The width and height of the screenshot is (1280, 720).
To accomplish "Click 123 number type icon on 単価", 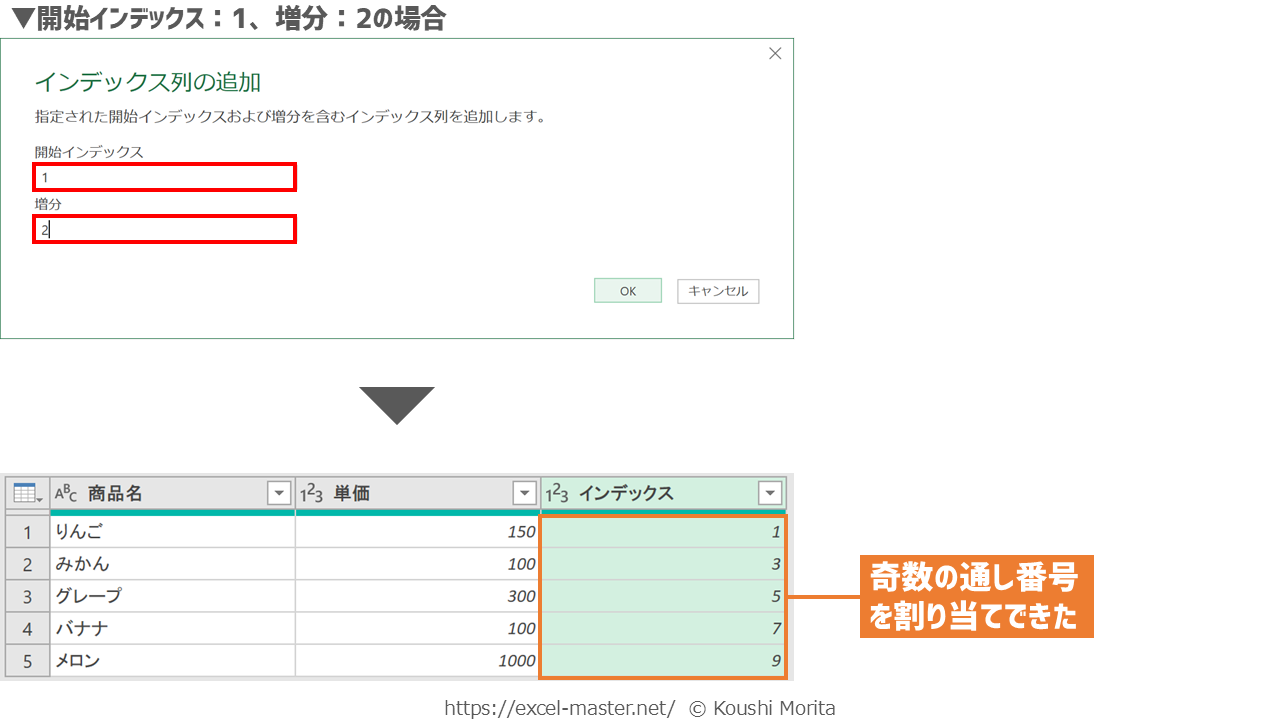I will pyautogui.click(x=311, y=493).
